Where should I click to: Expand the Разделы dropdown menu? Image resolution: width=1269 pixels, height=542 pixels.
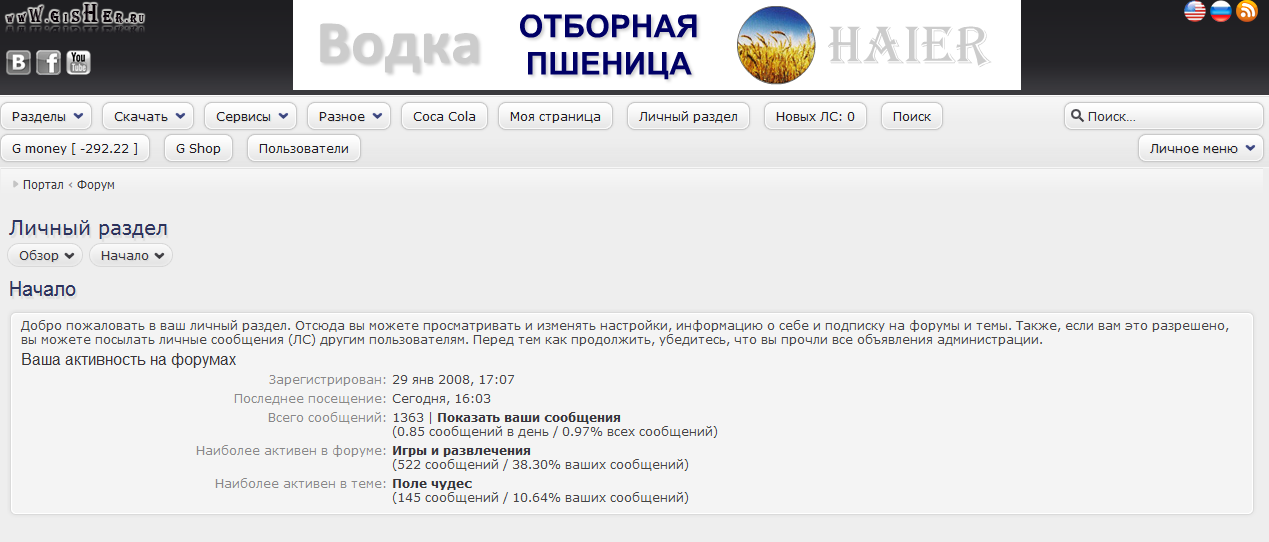click(x=46, y=117)
